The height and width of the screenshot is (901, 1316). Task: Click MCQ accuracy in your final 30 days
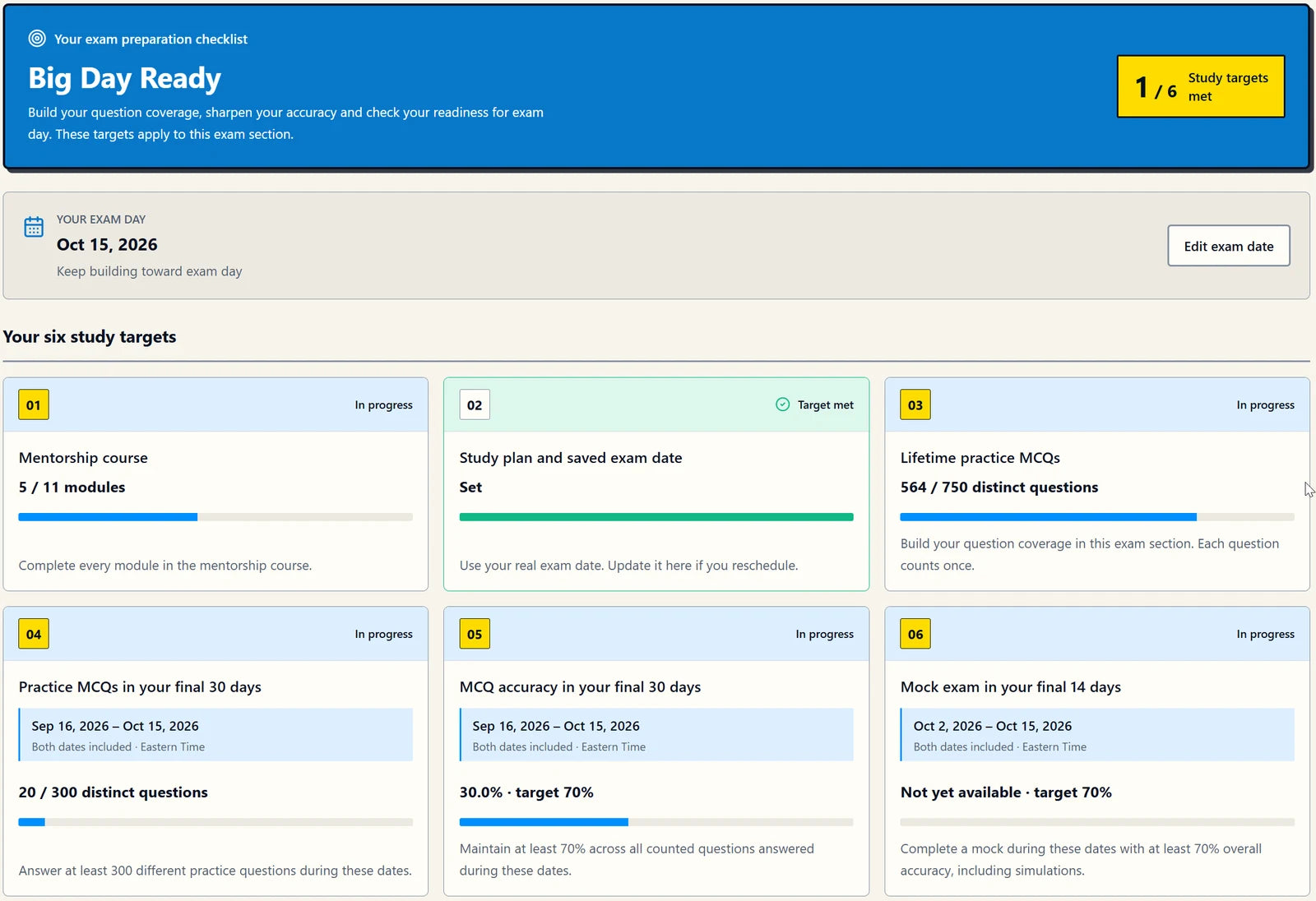[x=580, y=687]
